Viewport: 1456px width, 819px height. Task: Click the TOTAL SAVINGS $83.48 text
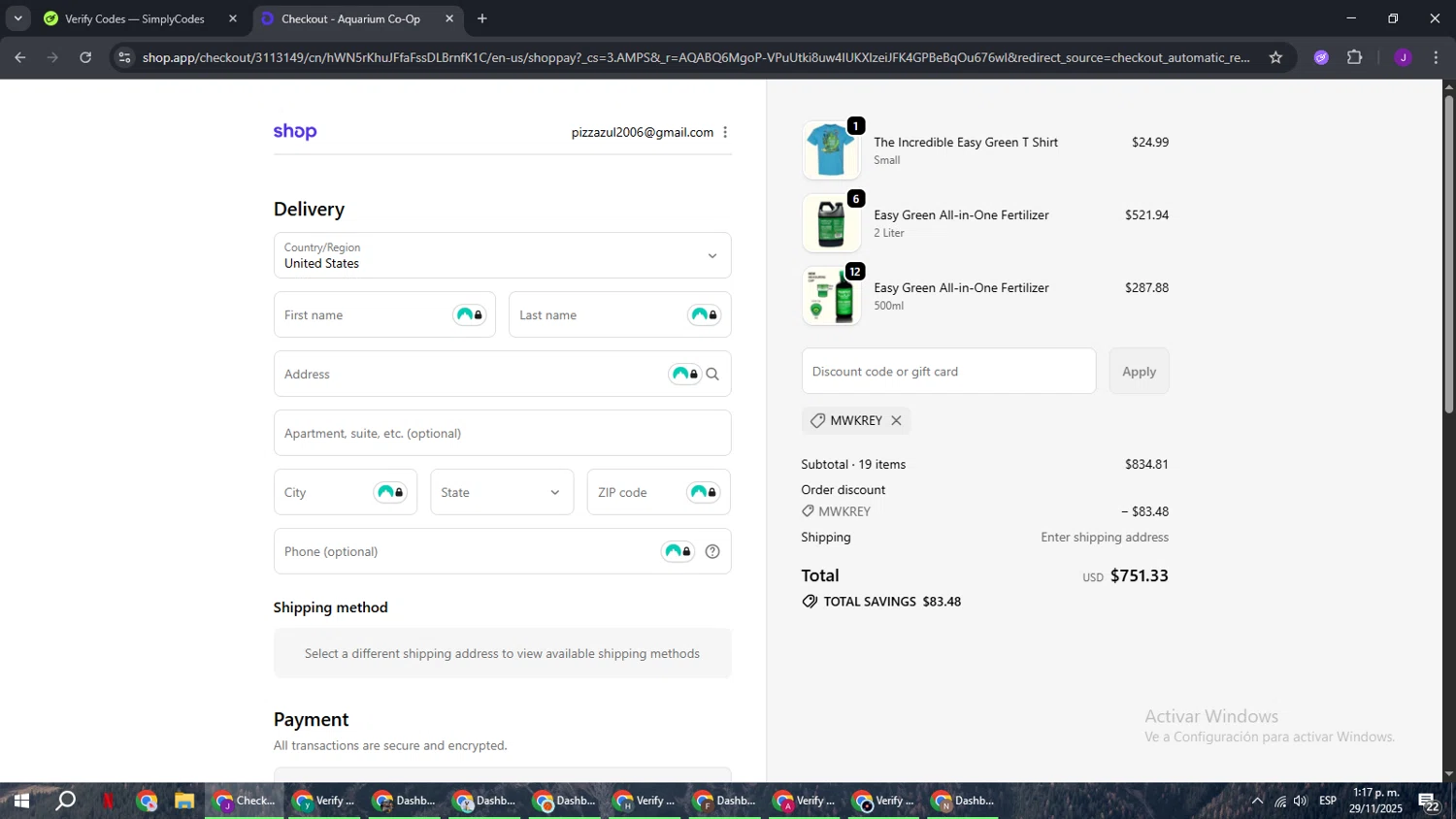click(892, 602)
